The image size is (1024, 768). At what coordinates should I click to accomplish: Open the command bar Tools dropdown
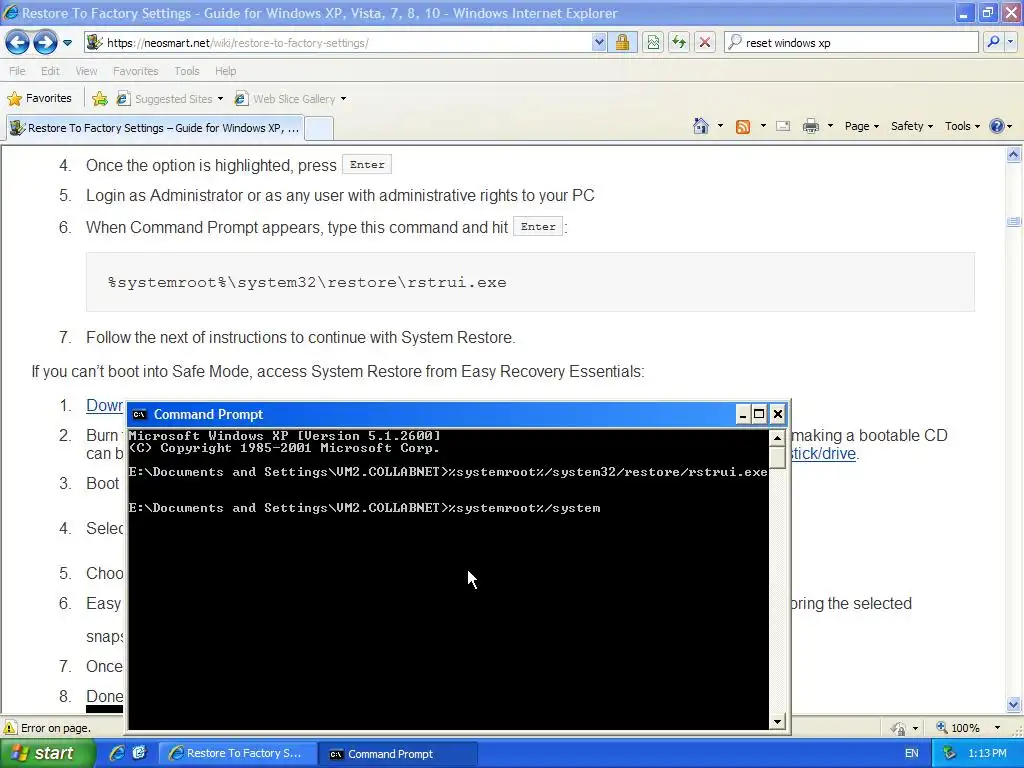[x=963, y=126]
